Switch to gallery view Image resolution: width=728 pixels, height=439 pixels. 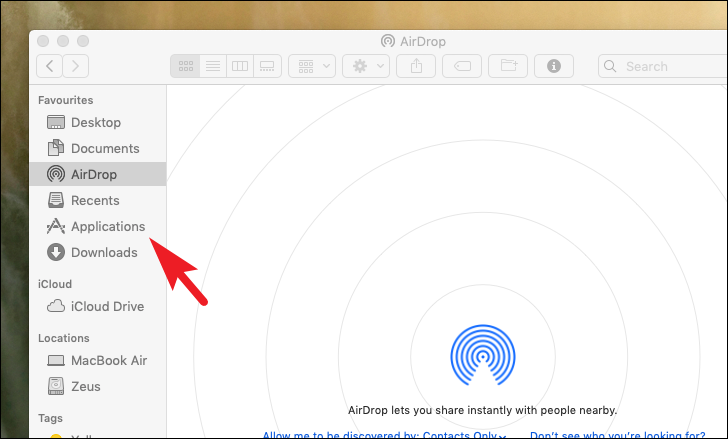pos(267,66)
